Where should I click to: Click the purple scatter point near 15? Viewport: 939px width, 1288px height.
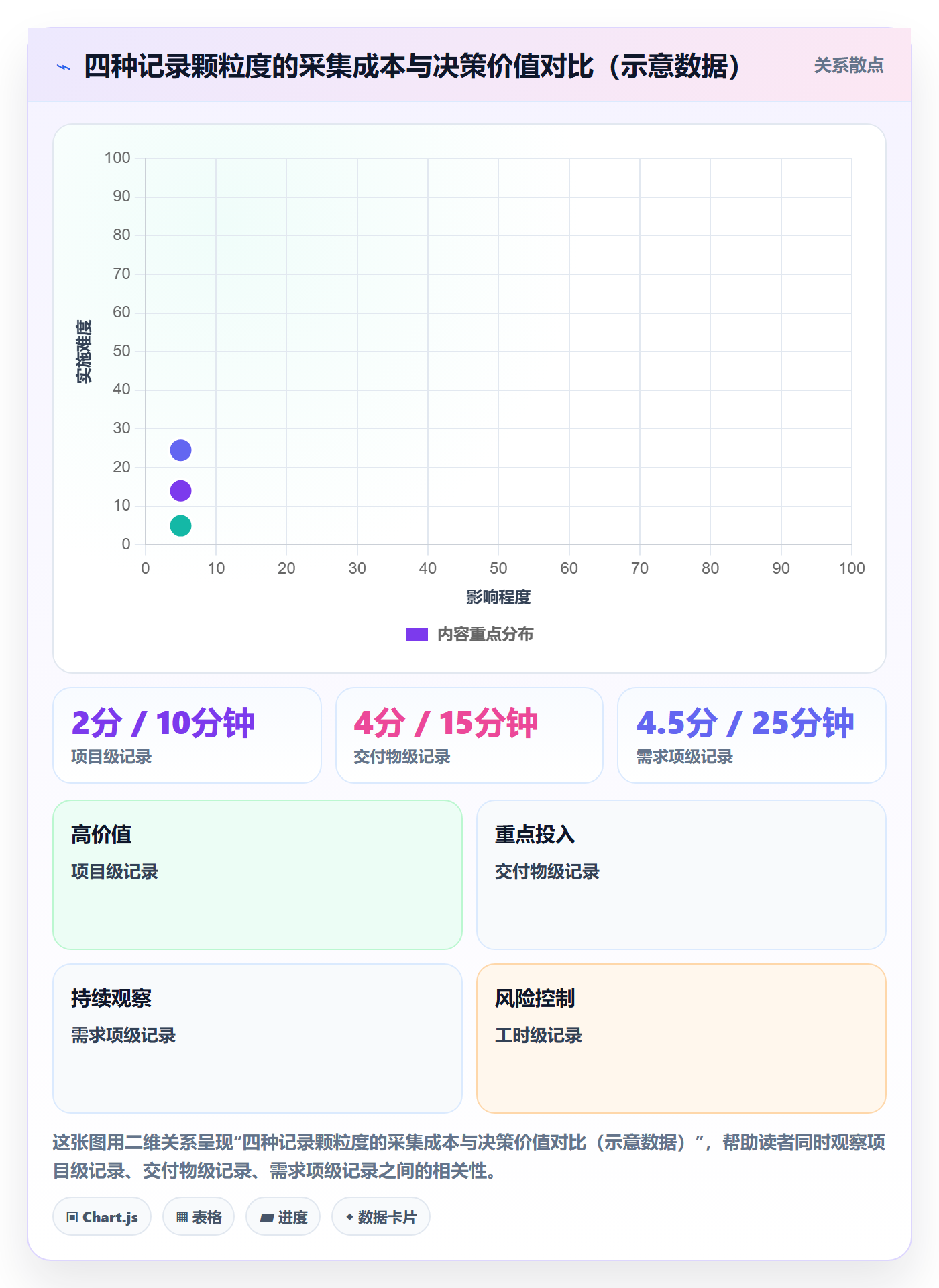[180, 491]
